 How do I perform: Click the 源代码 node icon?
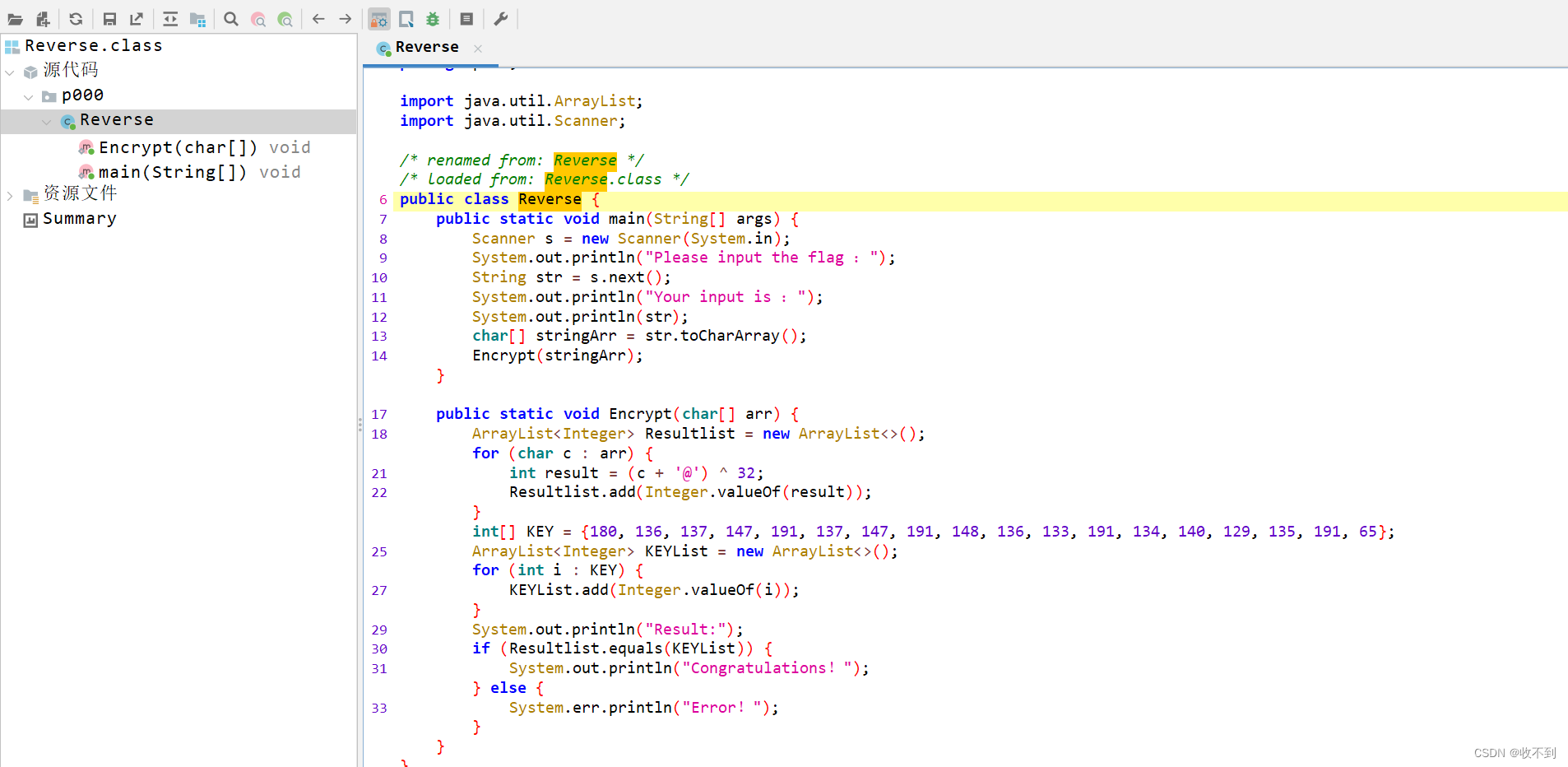(x=30, y=72)
